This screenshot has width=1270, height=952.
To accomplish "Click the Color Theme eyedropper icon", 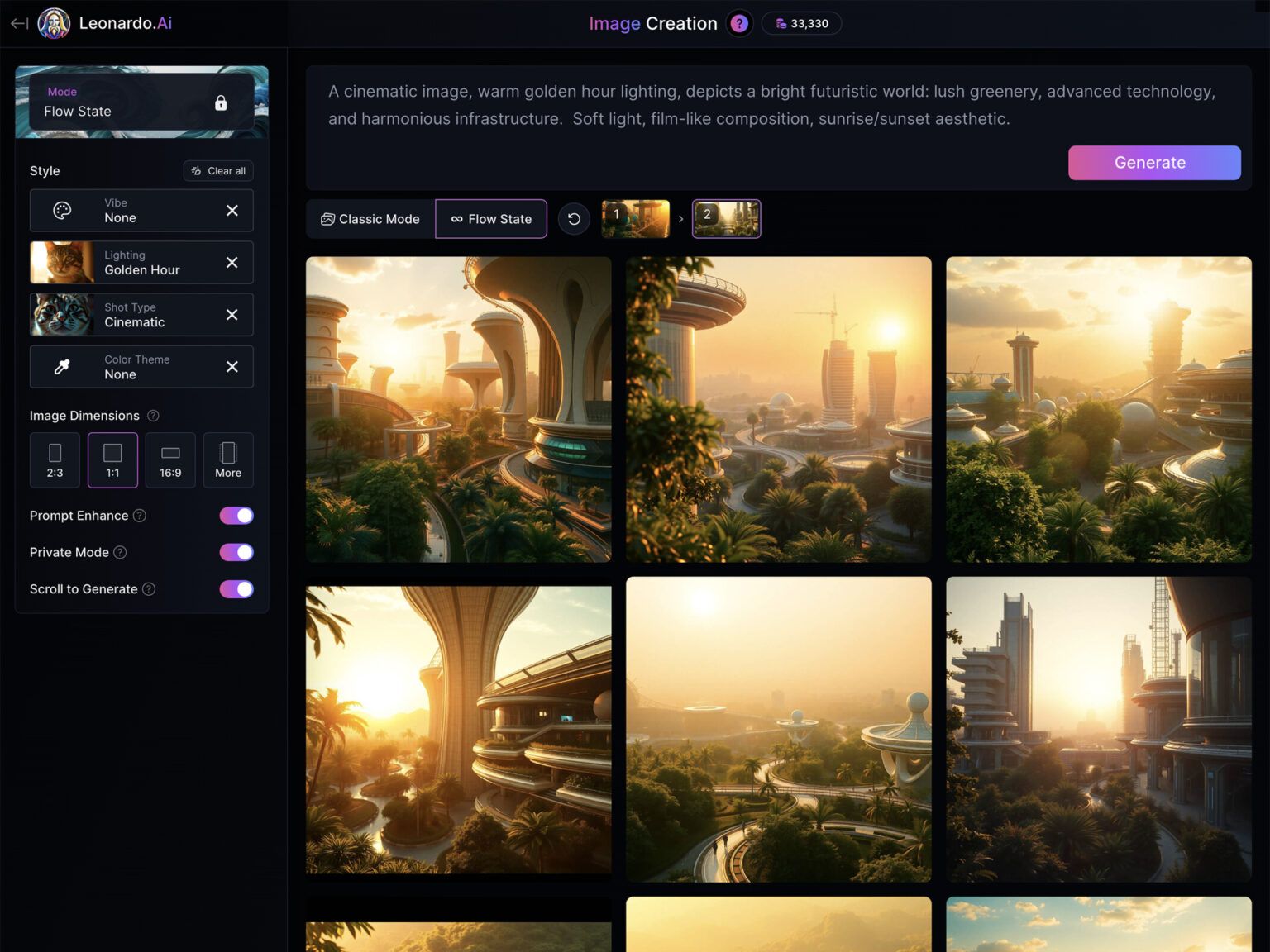I will [62, 367].
